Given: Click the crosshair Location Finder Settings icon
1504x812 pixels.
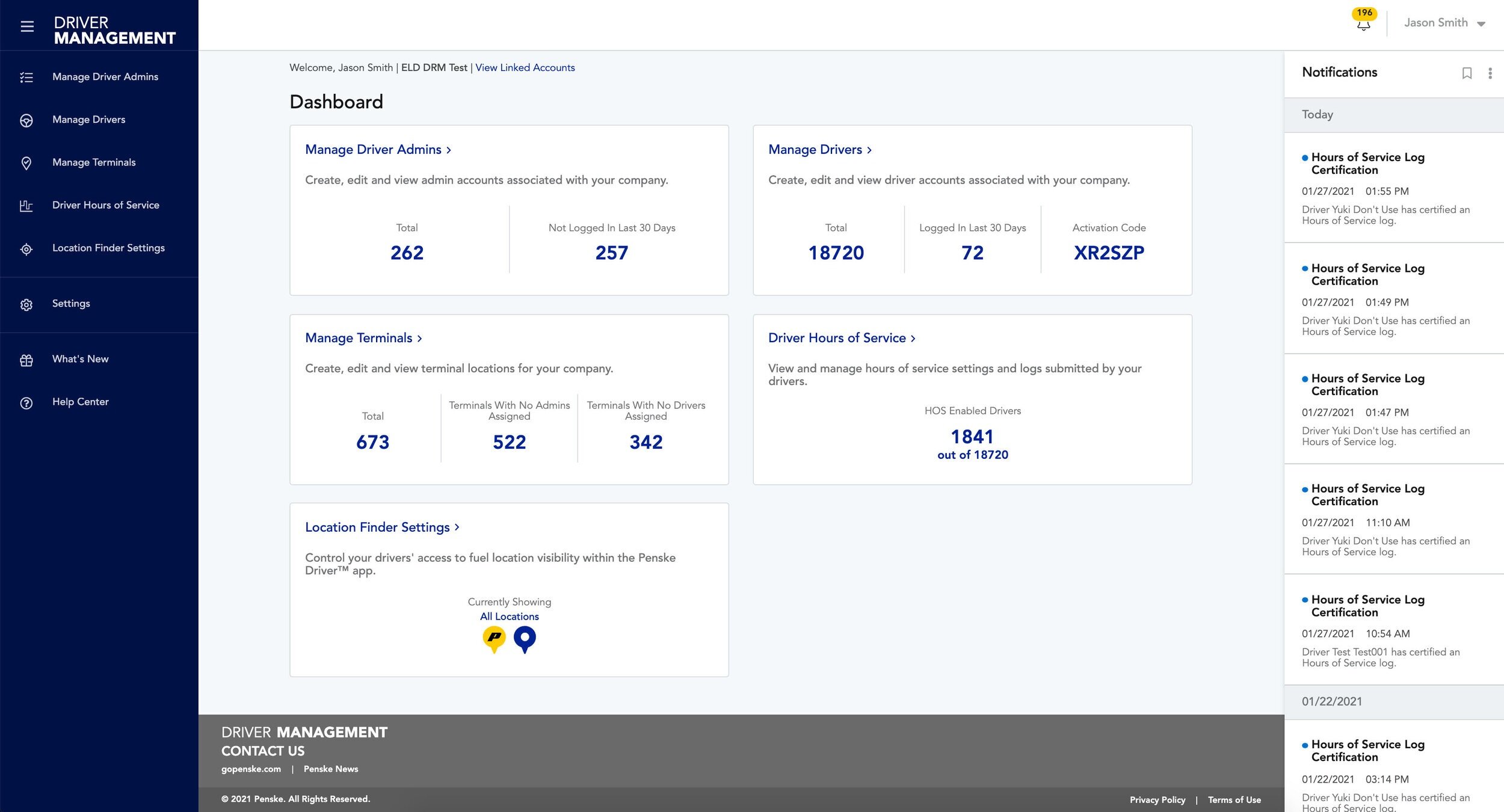Looking at the screenshot, I should (x=26, y=249).
